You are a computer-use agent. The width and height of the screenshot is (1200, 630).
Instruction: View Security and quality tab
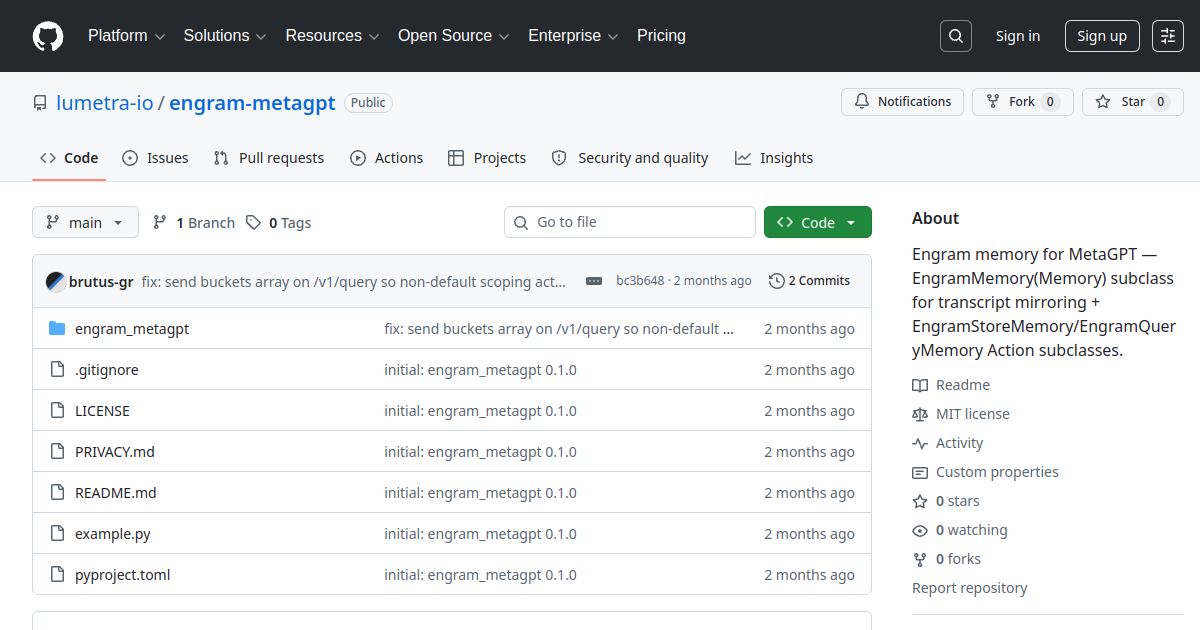630,158
